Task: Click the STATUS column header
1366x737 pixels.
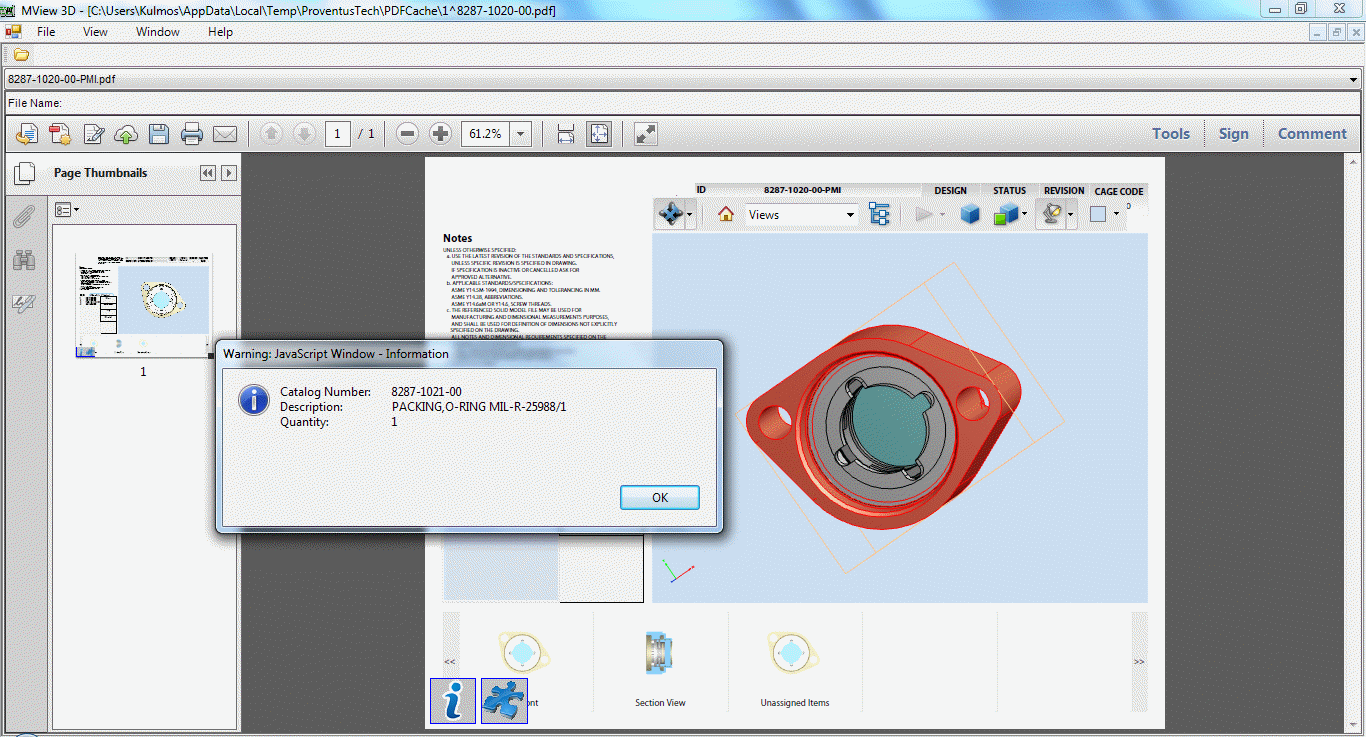Action: (x=1010, y=191)
